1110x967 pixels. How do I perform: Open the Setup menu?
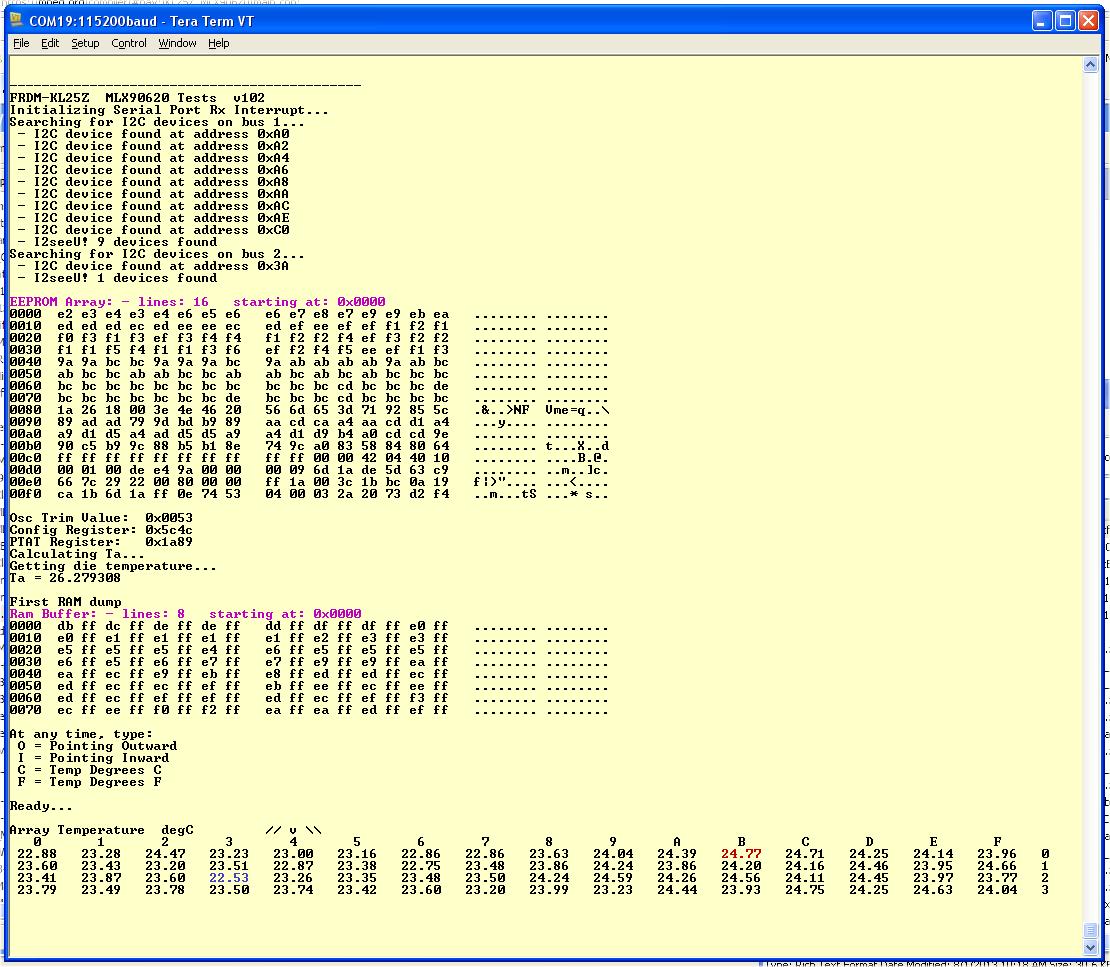[x=85, y=43]
